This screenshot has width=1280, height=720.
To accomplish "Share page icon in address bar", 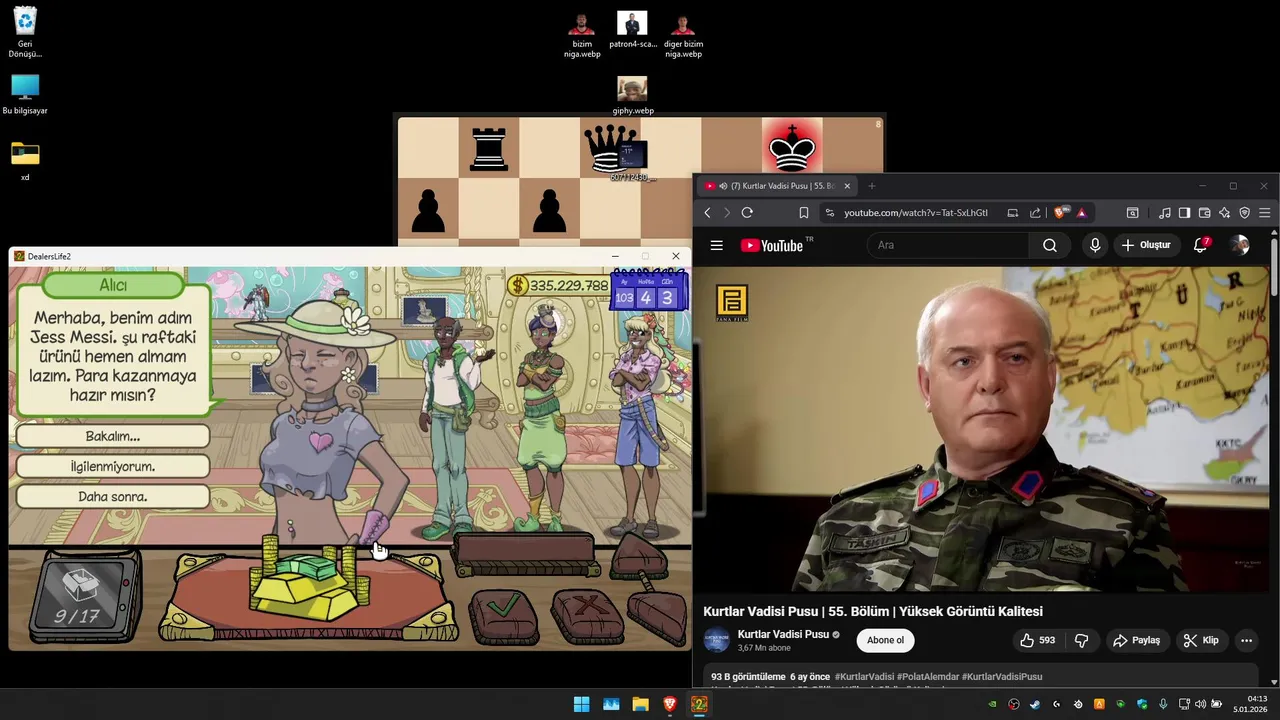I will [x=1035, y=213].
